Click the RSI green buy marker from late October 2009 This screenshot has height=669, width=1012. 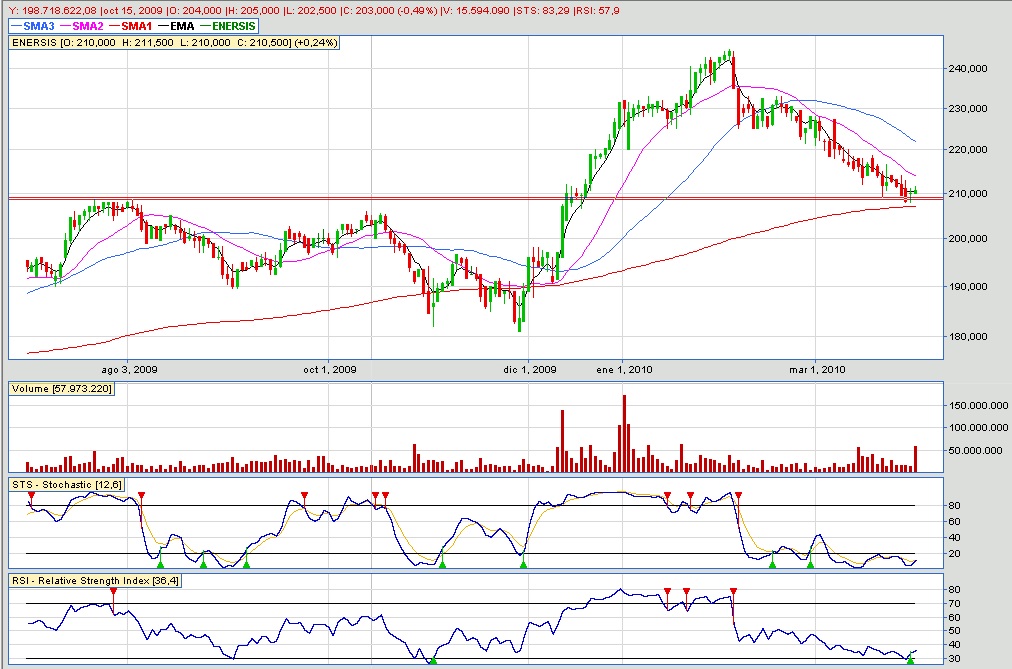click(x=433, y=661)
